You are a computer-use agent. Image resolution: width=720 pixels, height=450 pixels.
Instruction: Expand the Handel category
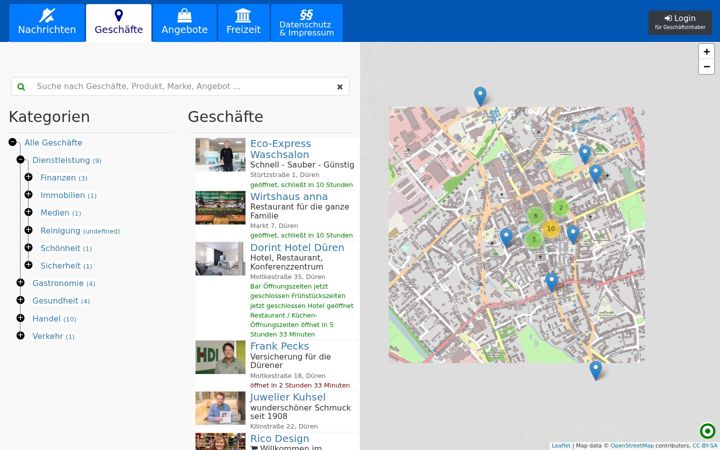click(20, 318)
